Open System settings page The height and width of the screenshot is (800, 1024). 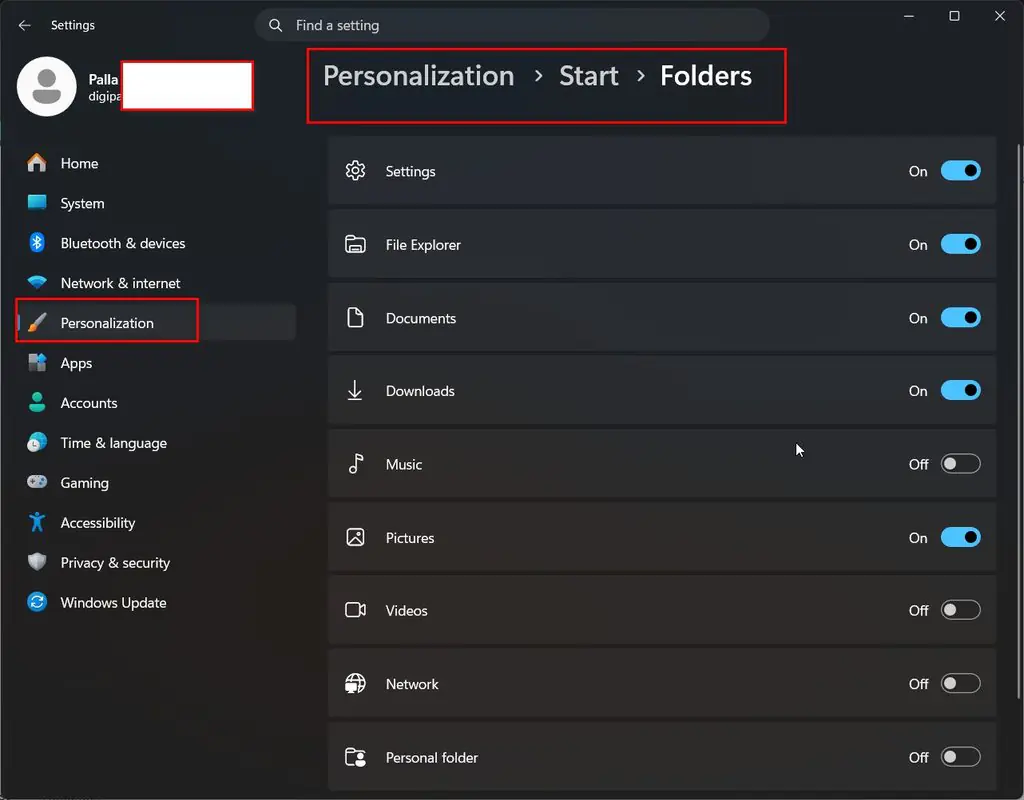pyautogui.click(x=157, y=203)
